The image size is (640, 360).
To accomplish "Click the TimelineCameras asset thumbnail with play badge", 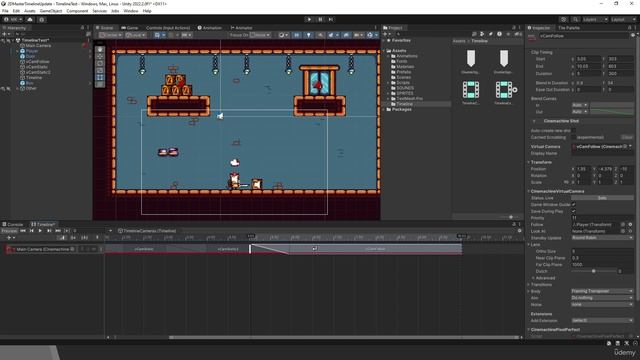I will coord(504,90).
